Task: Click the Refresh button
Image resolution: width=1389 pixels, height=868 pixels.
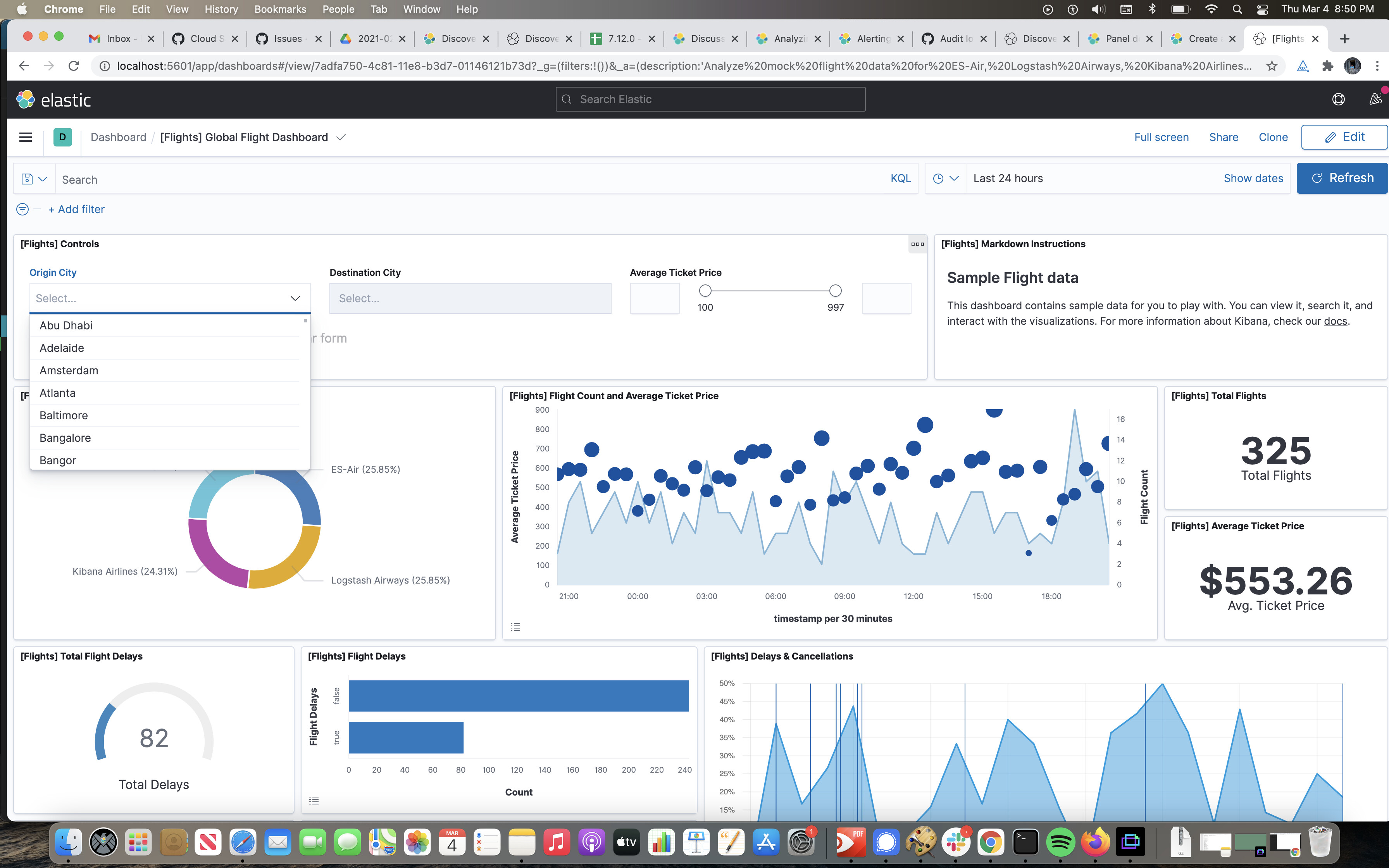Action: 1341,179
